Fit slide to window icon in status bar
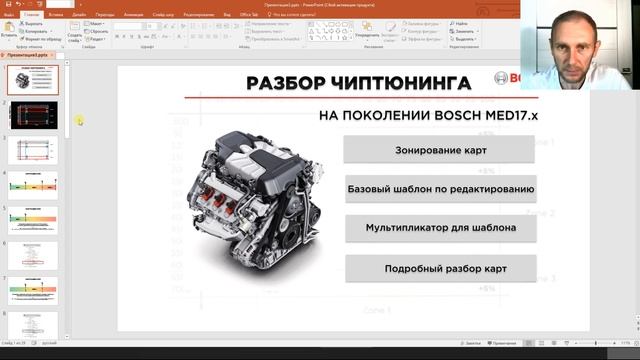This screenshot has width=640, height=360. tap(636, 343)
